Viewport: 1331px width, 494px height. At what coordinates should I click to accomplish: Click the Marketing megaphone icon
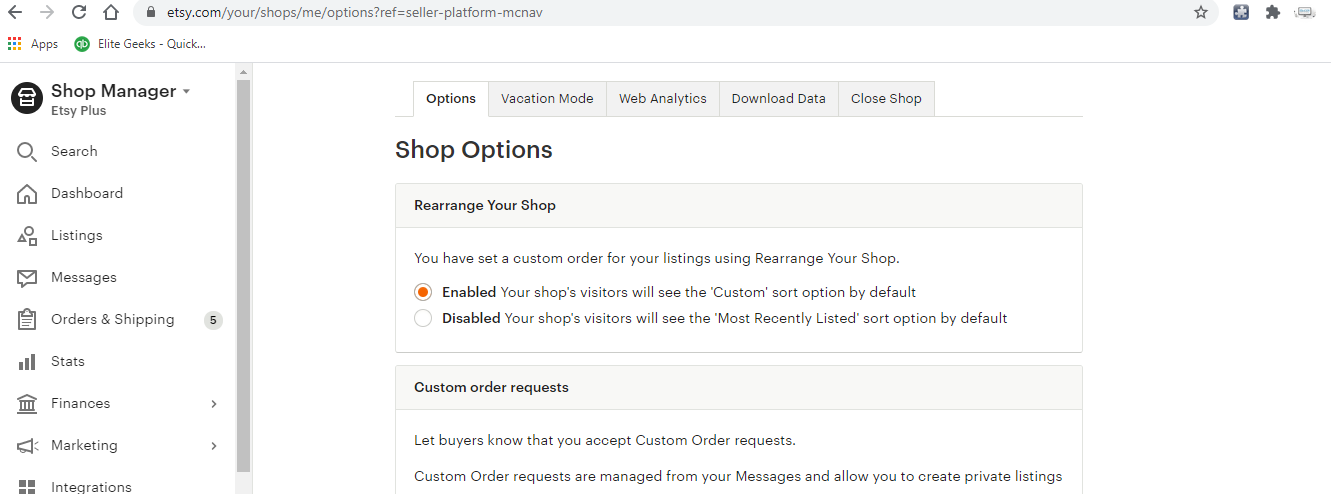[27, 446]
